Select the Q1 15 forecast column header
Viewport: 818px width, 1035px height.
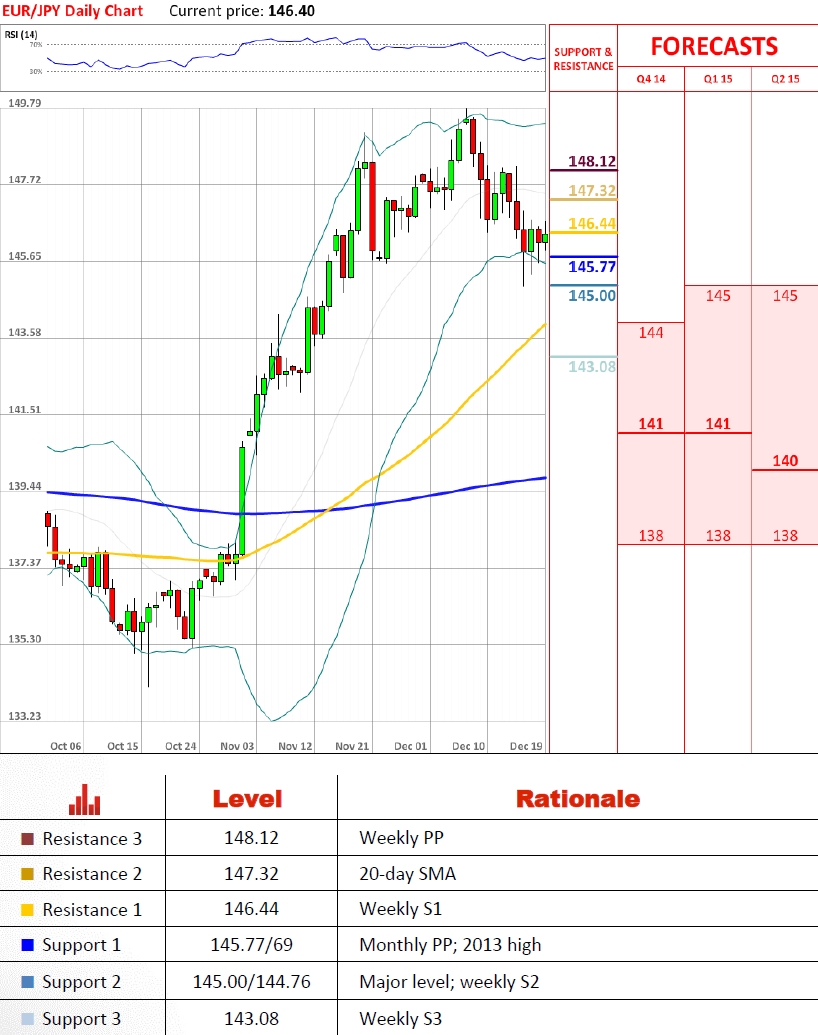718,79
